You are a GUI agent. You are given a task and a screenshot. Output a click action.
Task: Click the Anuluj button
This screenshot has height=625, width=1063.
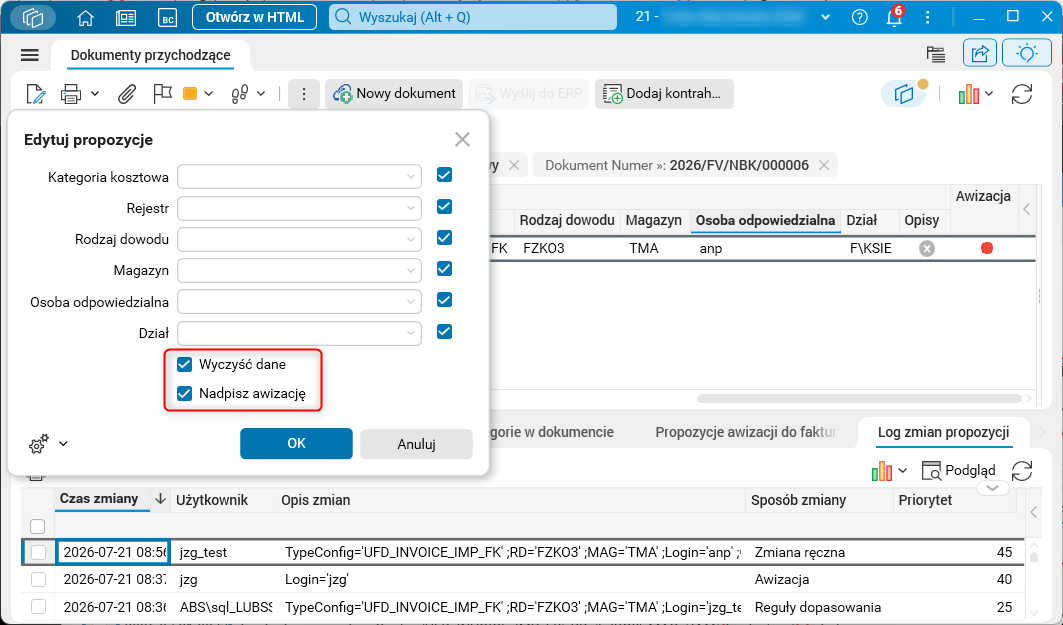coord(416,444)
